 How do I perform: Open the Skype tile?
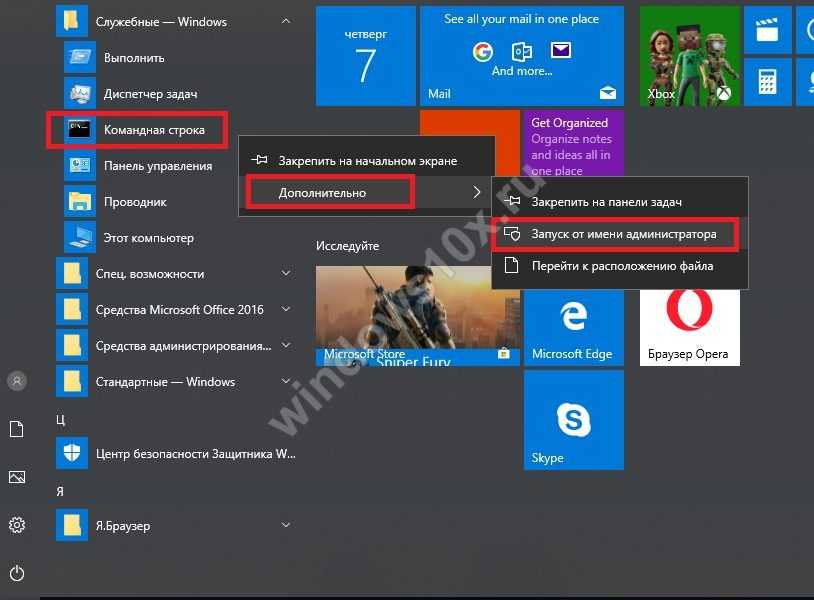(574, 420)
